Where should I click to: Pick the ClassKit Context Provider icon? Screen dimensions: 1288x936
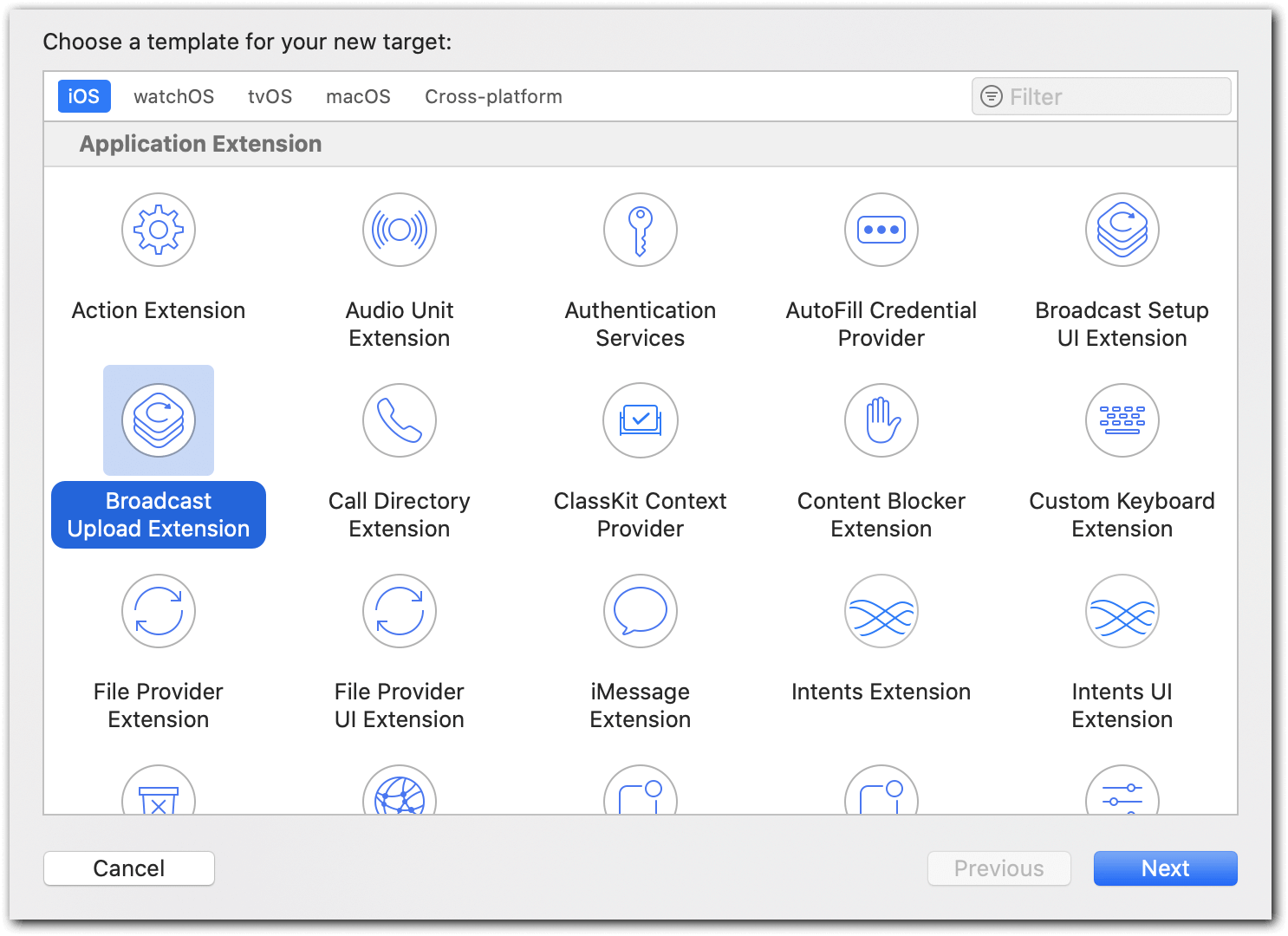[x=641, y=420]
